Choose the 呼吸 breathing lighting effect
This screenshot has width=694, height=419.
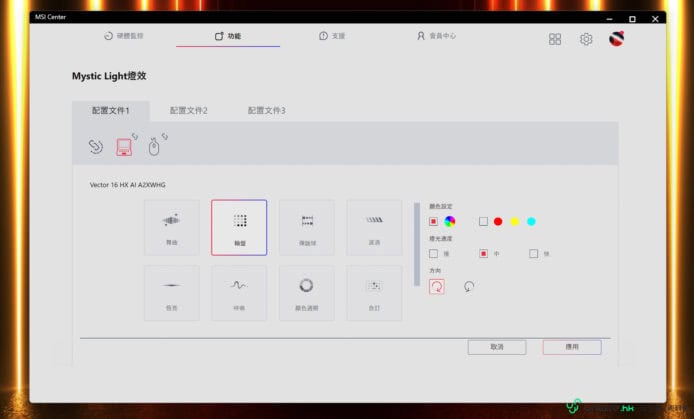point(239,292)
